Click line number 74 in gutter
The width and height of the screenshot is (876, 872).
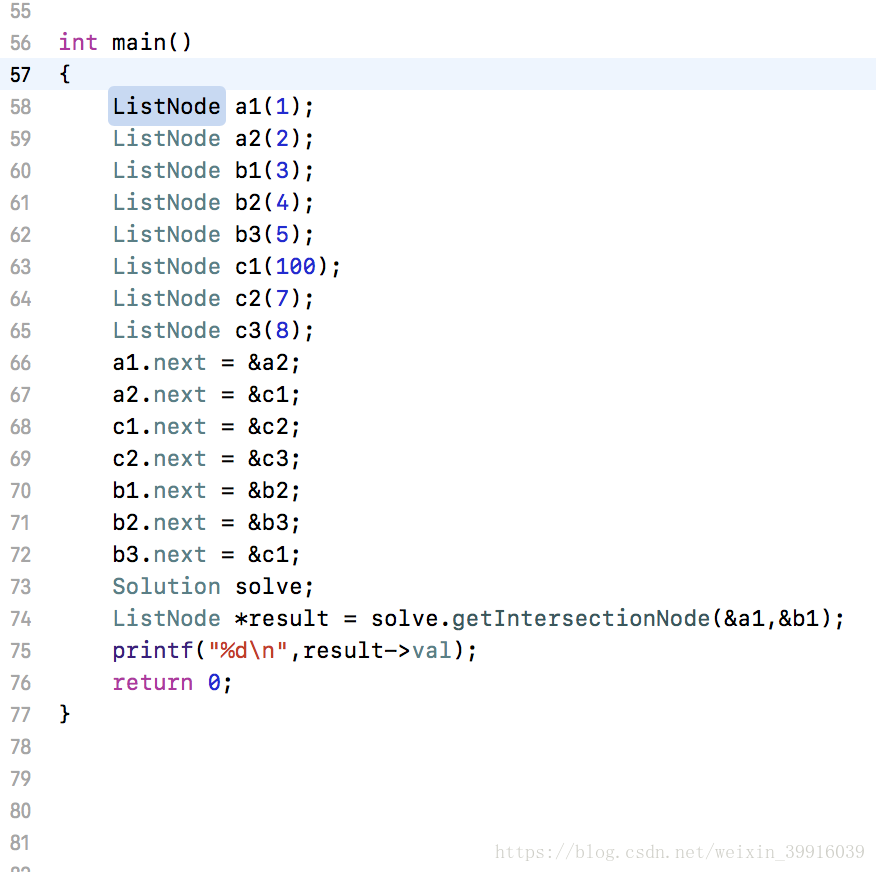(x=20, y=619)
